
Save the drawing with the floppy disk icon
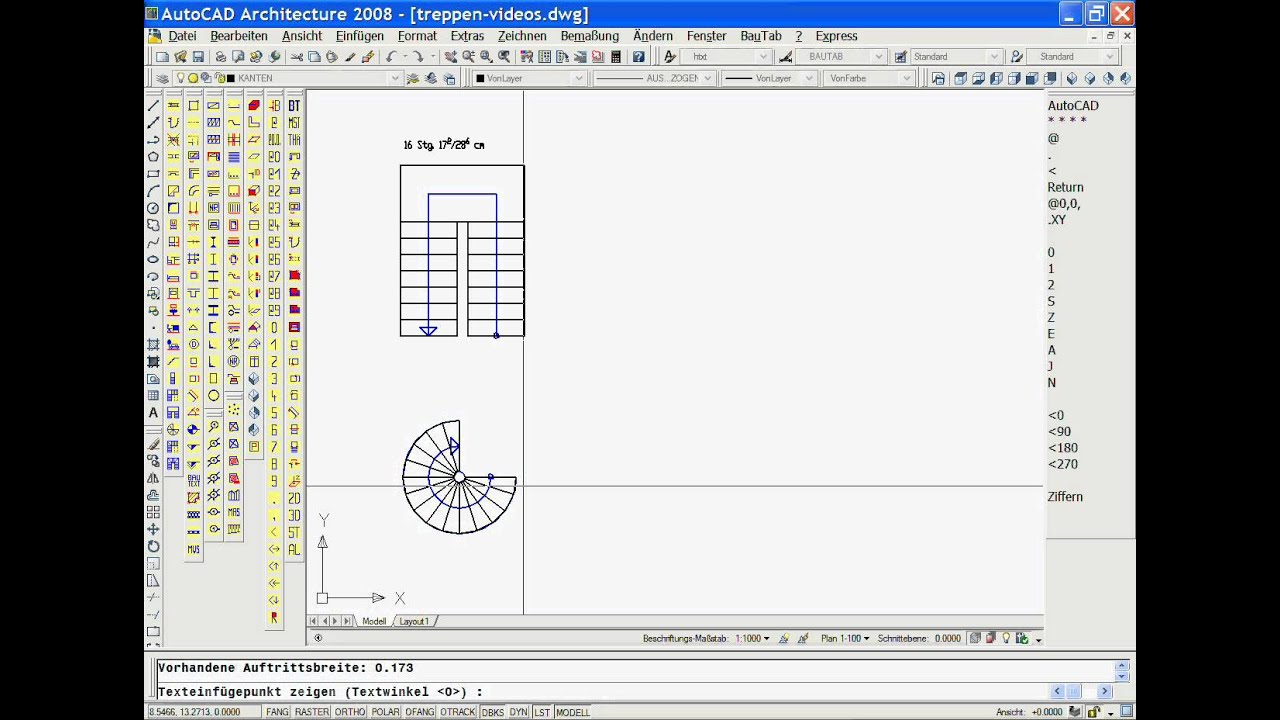coord(198,57)
